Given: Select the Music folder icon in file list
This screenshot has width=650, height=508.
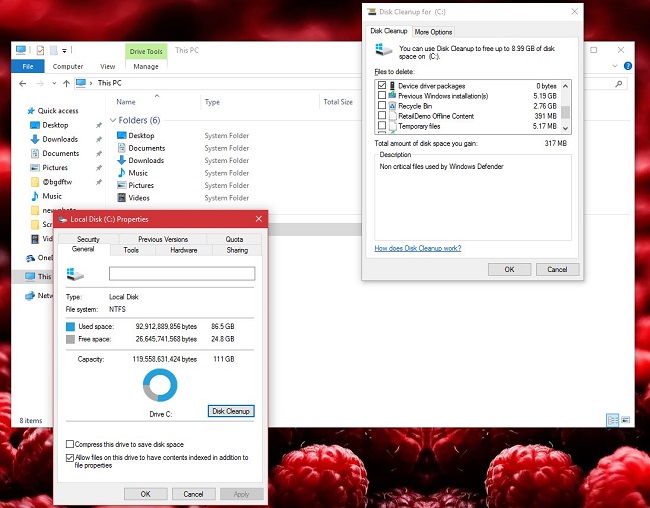Looking at the screenshot, I should point(121,173).
